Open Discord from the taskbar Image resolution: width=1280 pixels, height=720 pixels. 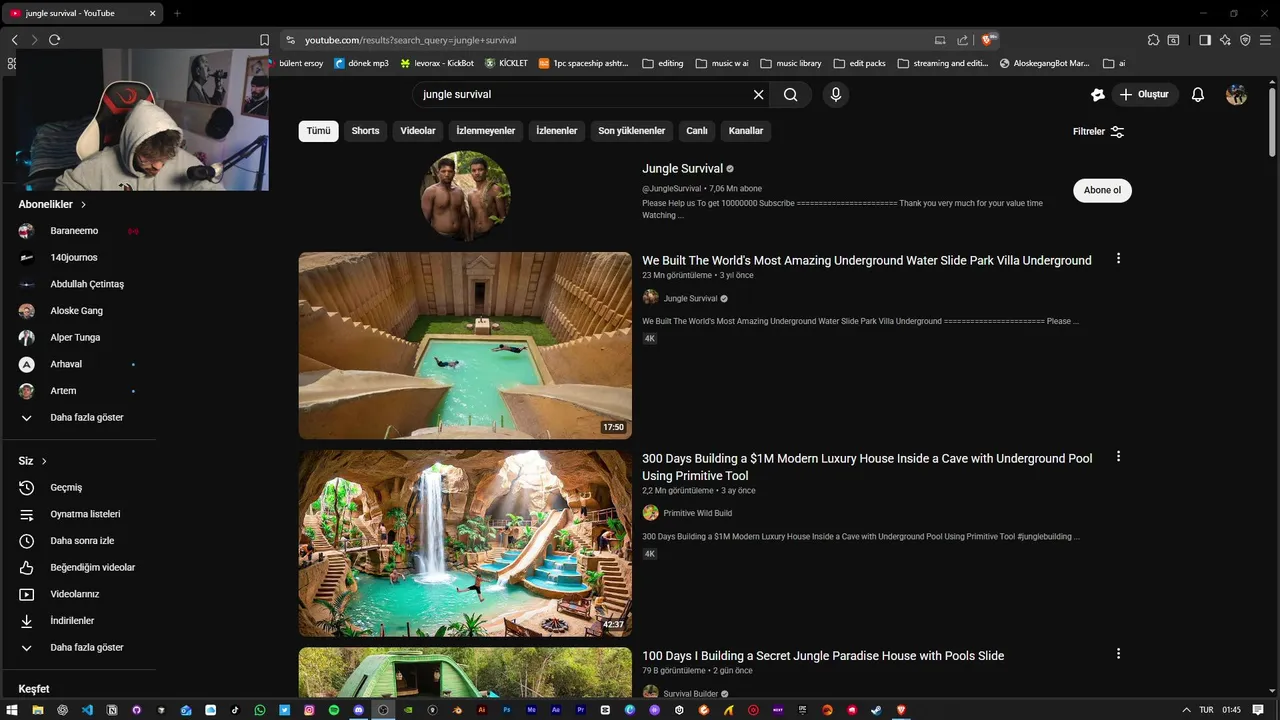(358, 710)
